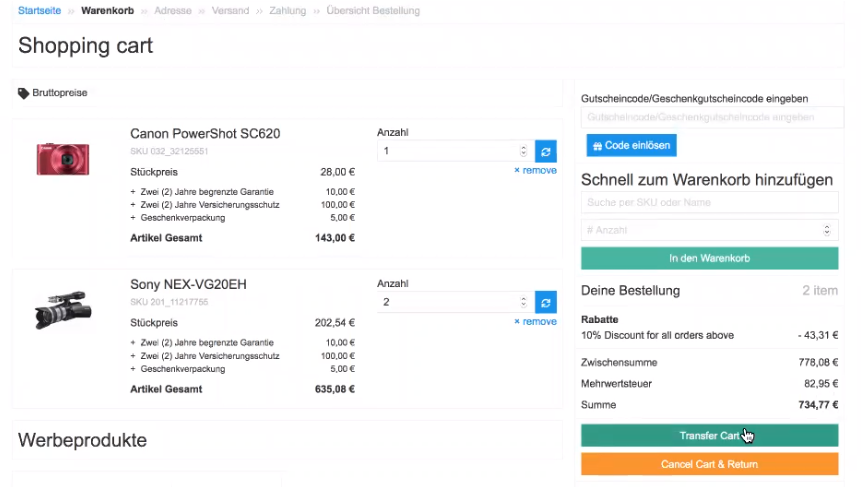Viewport: 861px width, 487px height.
Task: Click Zwischensumme 778,08 € value
Action: [818, 362]
